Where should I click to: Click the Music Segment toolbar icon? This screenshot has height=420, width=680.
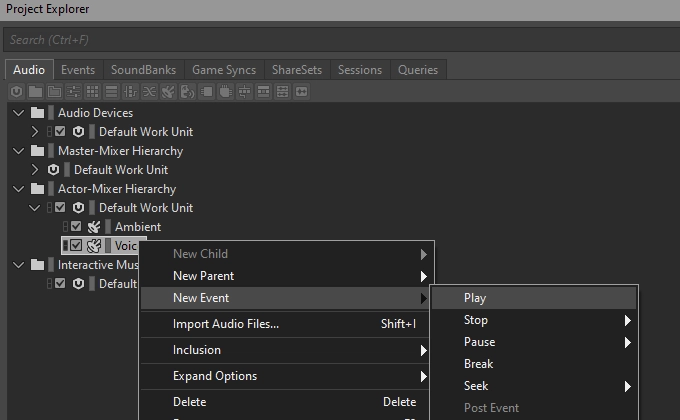pyautogui.click(x=282, y=92)
